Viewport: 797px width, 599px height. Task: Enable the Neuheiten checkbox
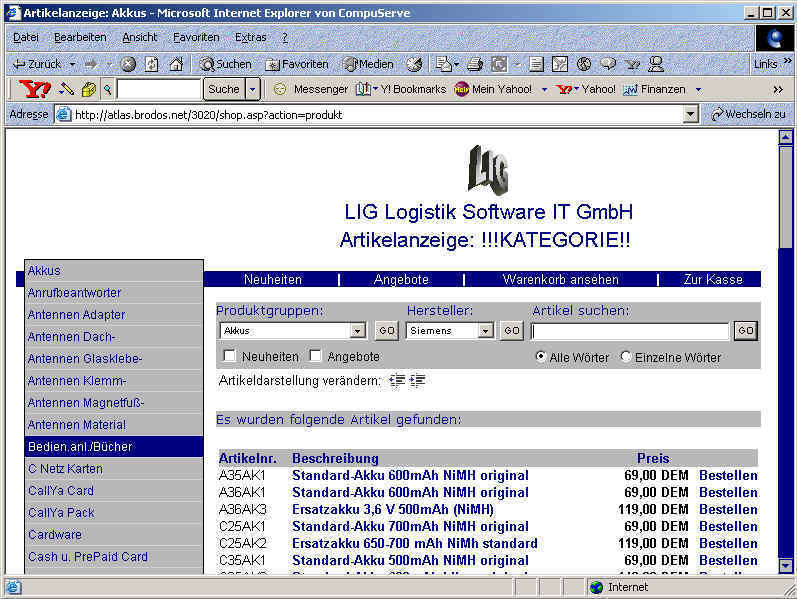coord(230,356)
